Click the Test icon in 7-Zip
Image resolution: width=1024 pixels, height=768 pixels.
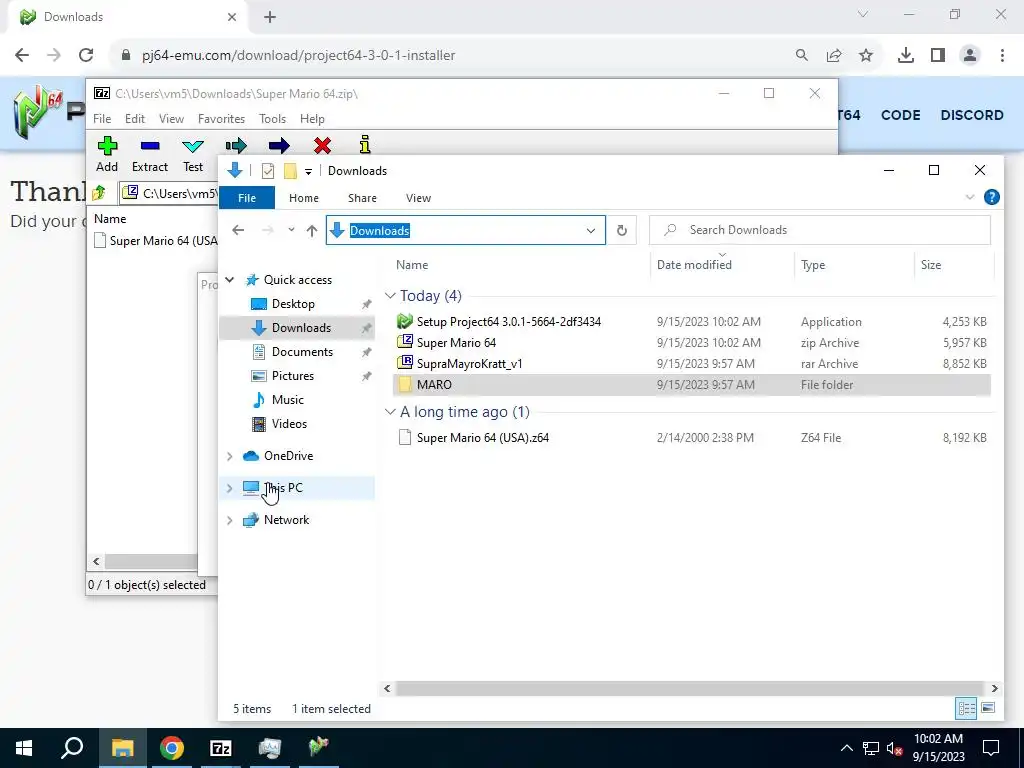(x=193, y=146)
